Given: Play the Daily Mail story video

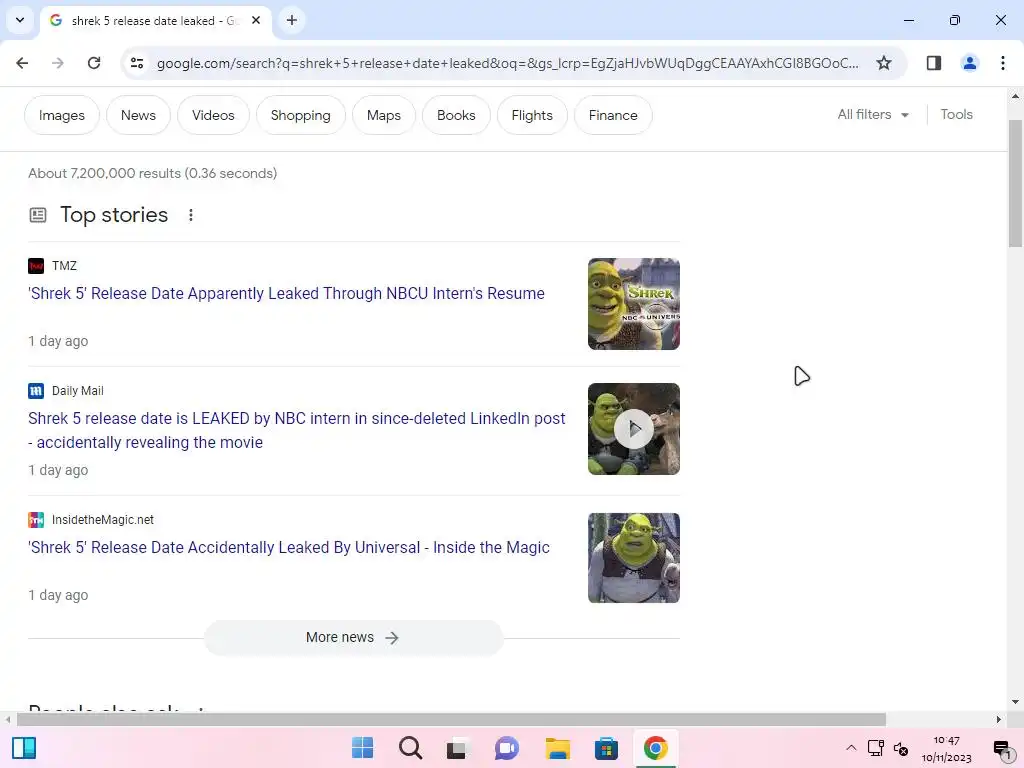Looking at the screenshot, I should pyautogui.click(x=633, y=429).
